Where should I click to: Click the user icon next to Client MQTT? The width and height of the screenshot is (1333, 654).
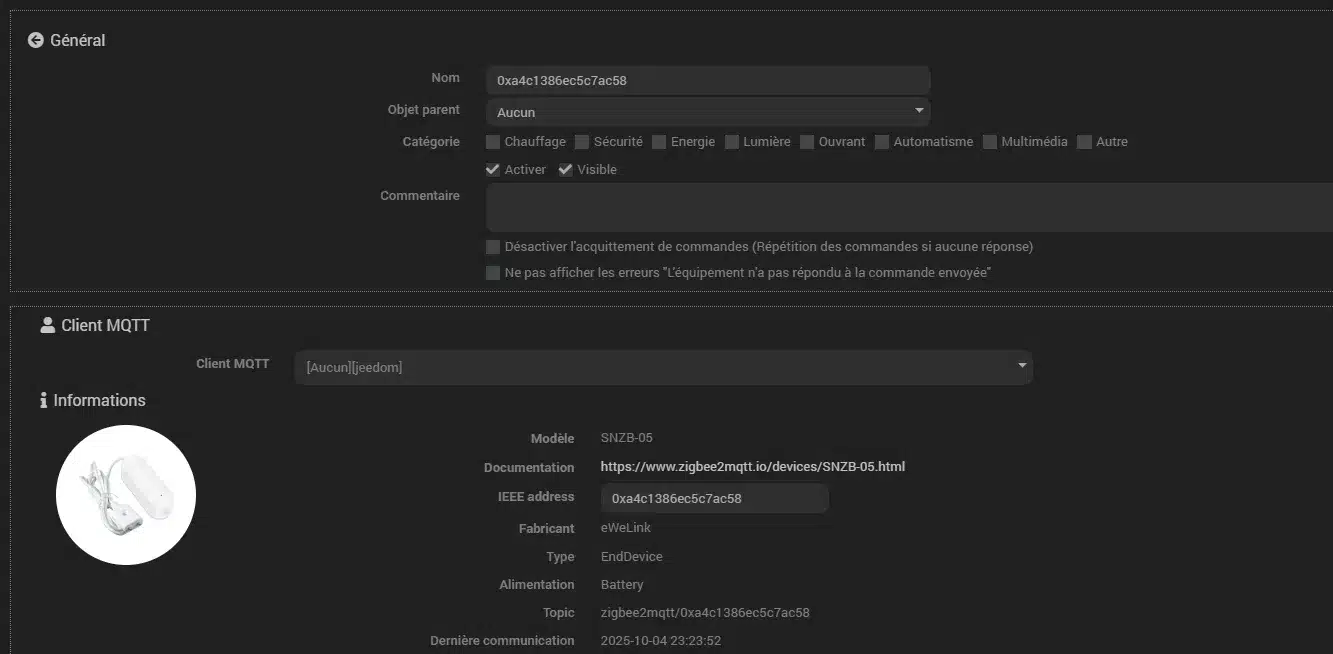pyautogui.click(x=47, y=325)
